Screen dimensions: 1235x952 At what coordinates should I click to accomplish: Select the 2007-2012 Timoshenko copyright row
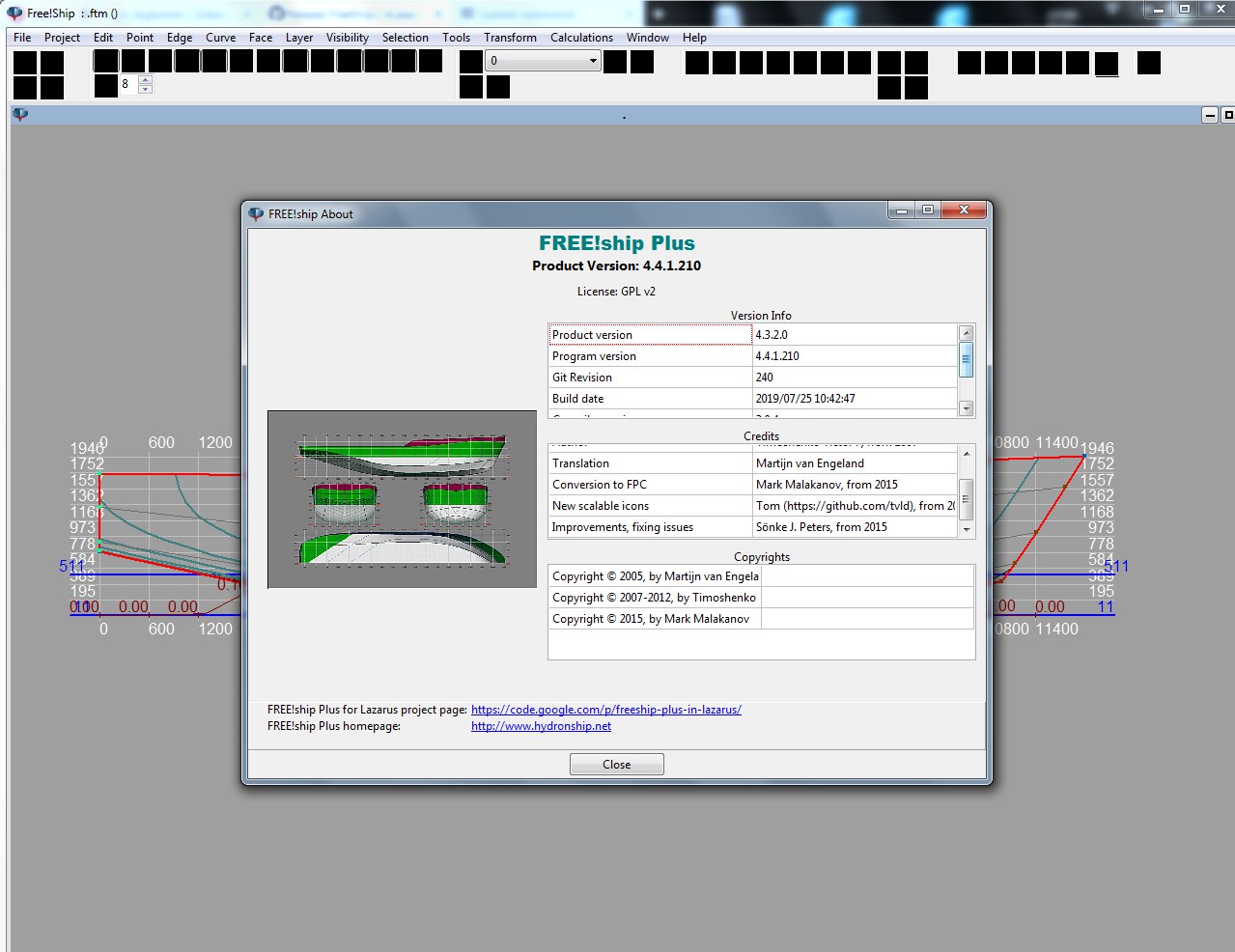click(761, 598)
